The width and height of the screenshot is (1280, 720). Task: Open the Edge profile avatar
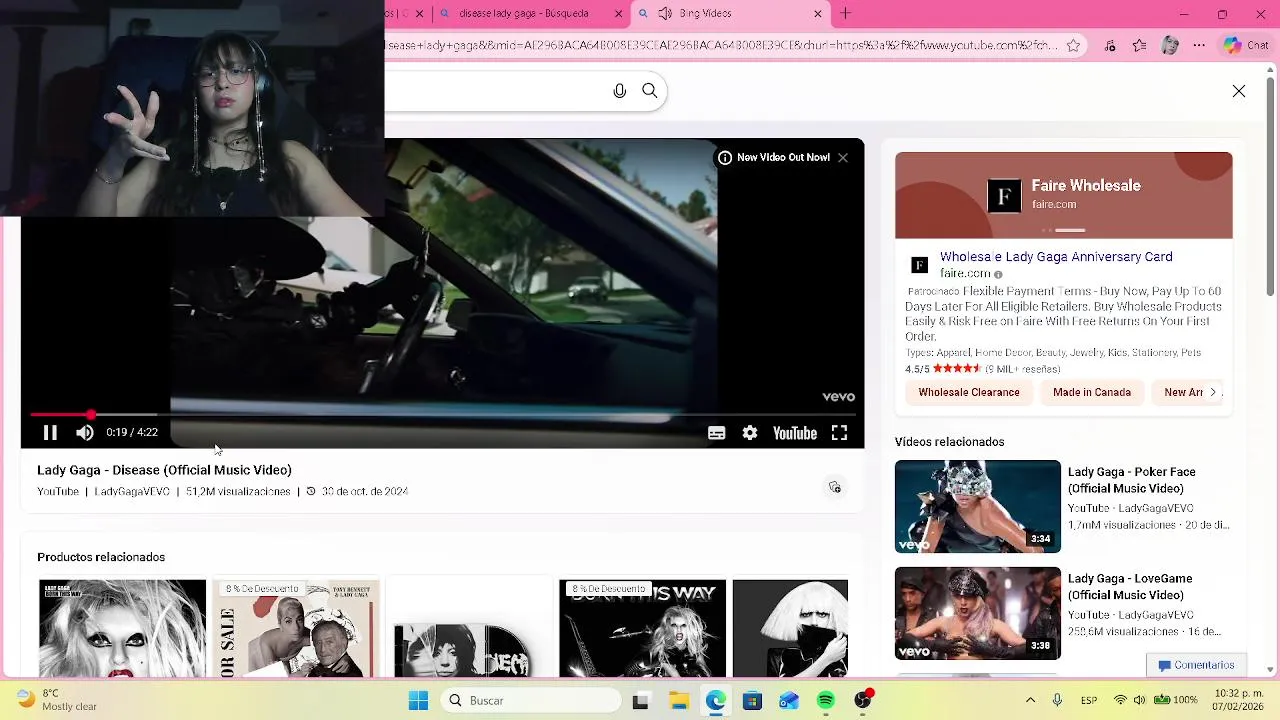1170,45
